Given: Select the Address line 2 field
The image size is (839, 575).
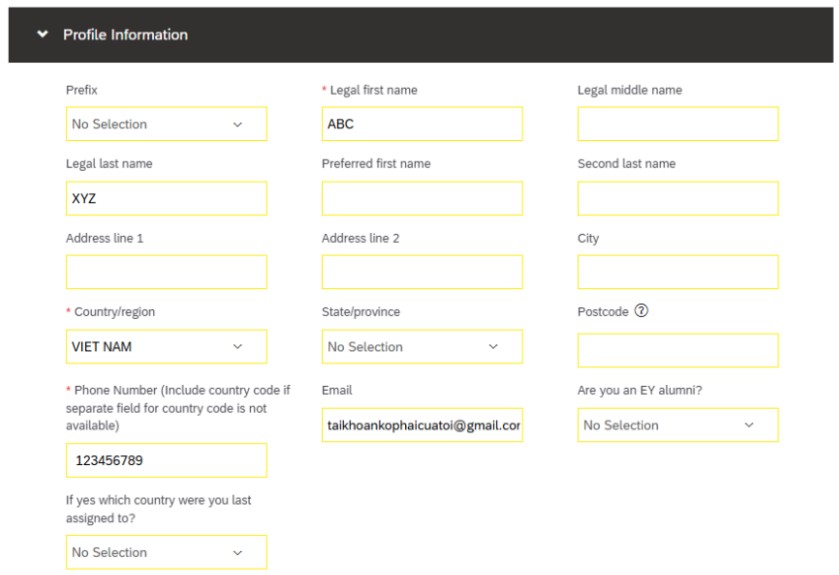Looking at the screenshot, I should (x=421, y=272).
